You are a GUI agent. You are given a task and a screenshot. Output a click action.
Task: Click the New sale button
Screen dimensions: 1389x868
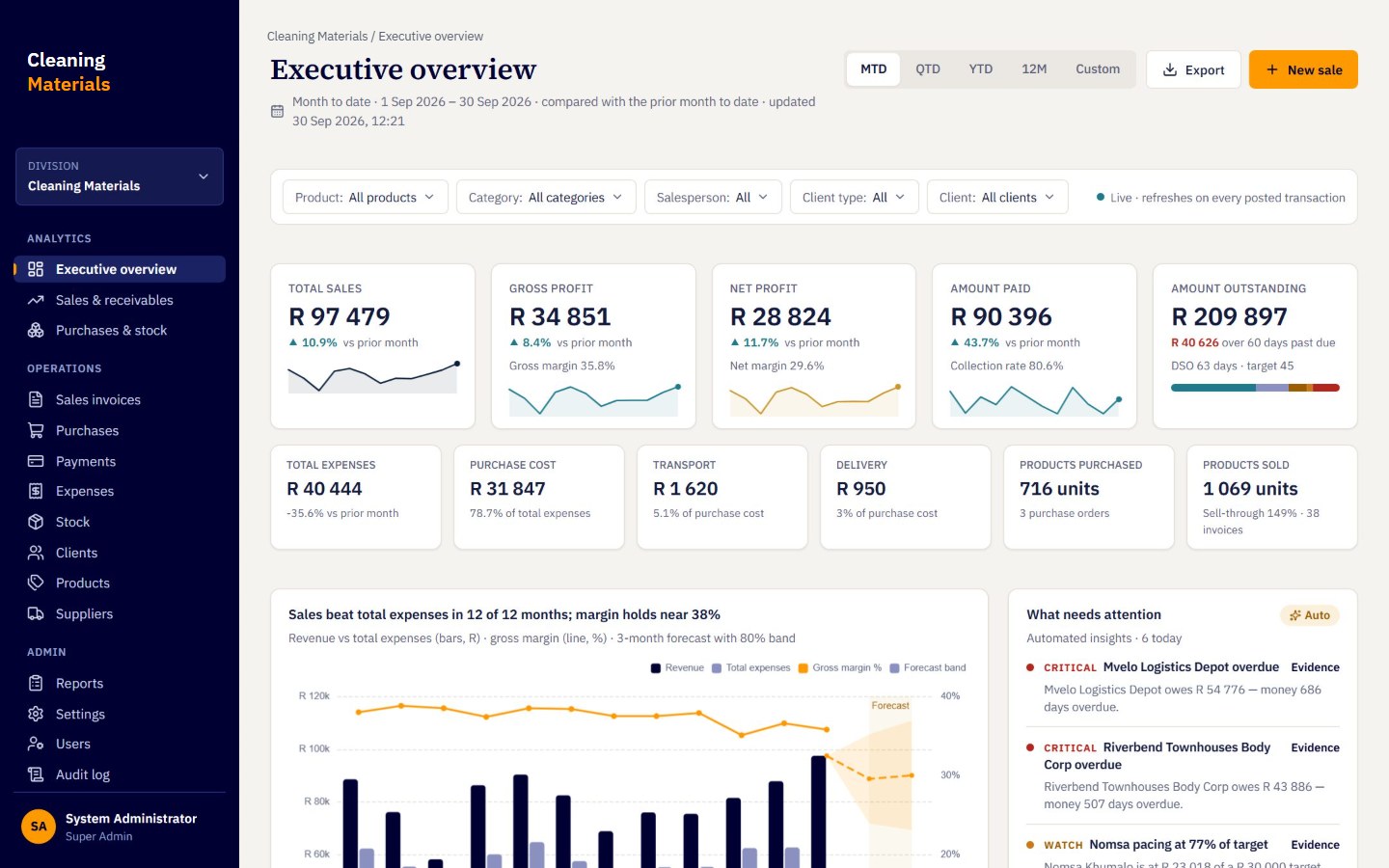point(1303,69)
